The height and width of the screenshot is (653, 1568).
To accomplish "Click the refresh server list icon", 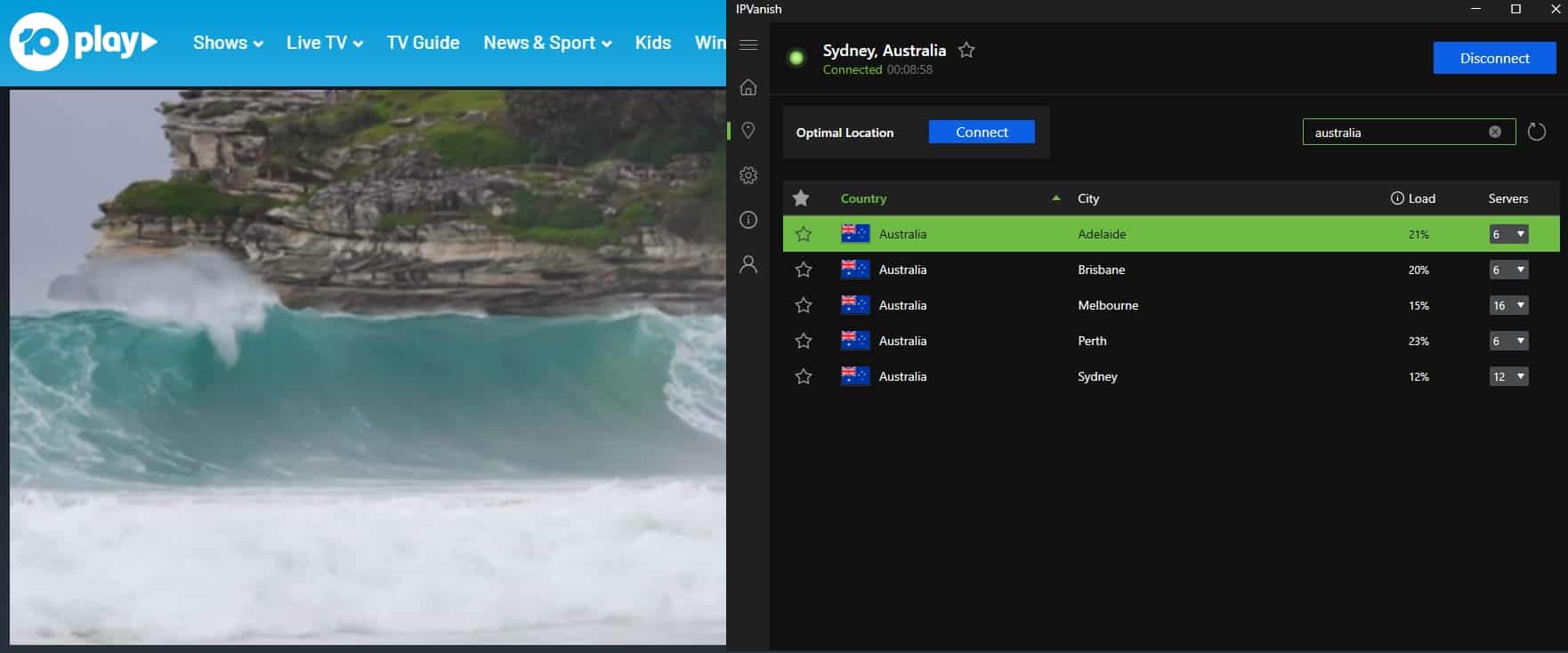I will pos(1537,132).
